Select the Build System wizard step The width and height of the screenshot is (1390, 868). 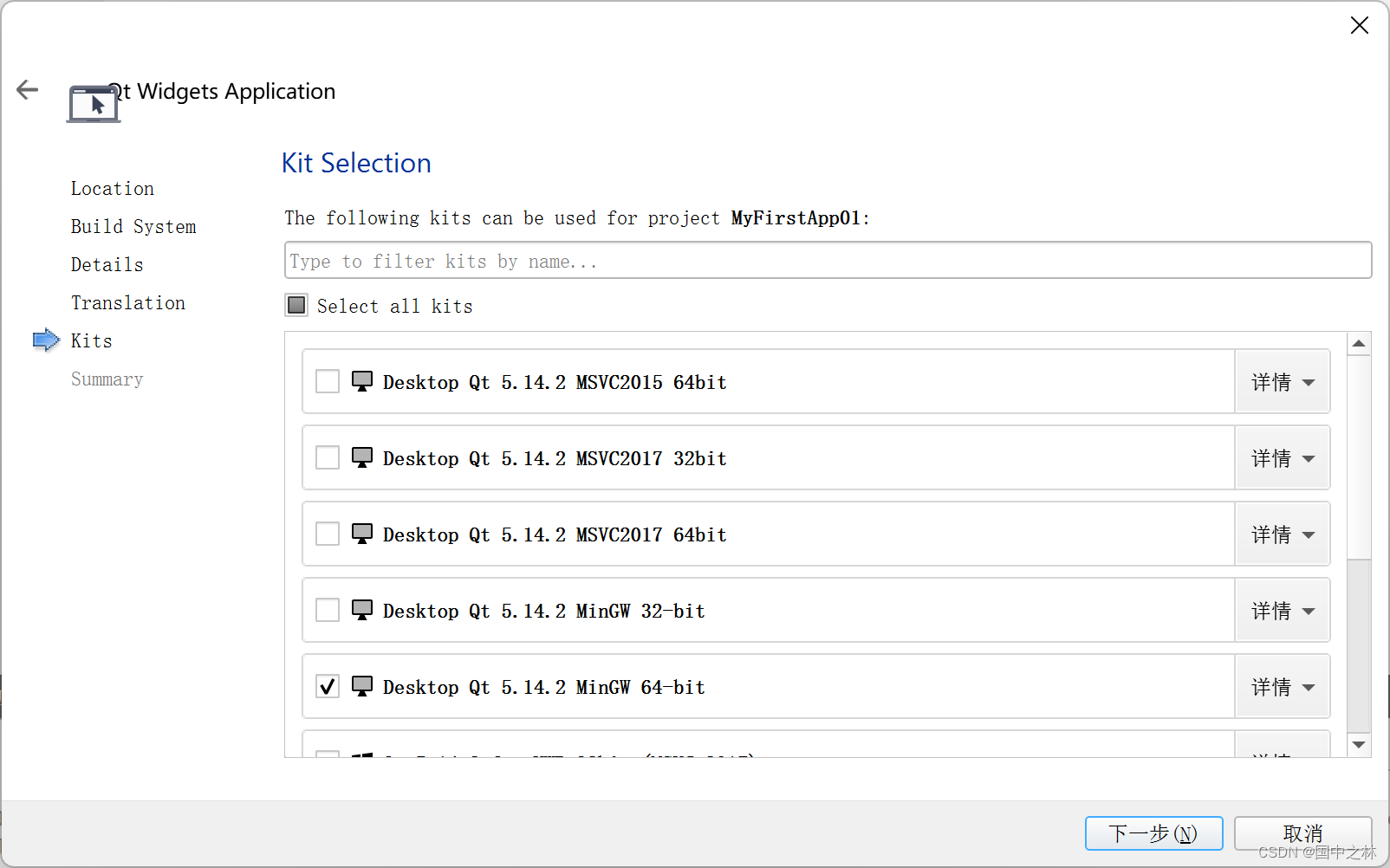point(133,226)
